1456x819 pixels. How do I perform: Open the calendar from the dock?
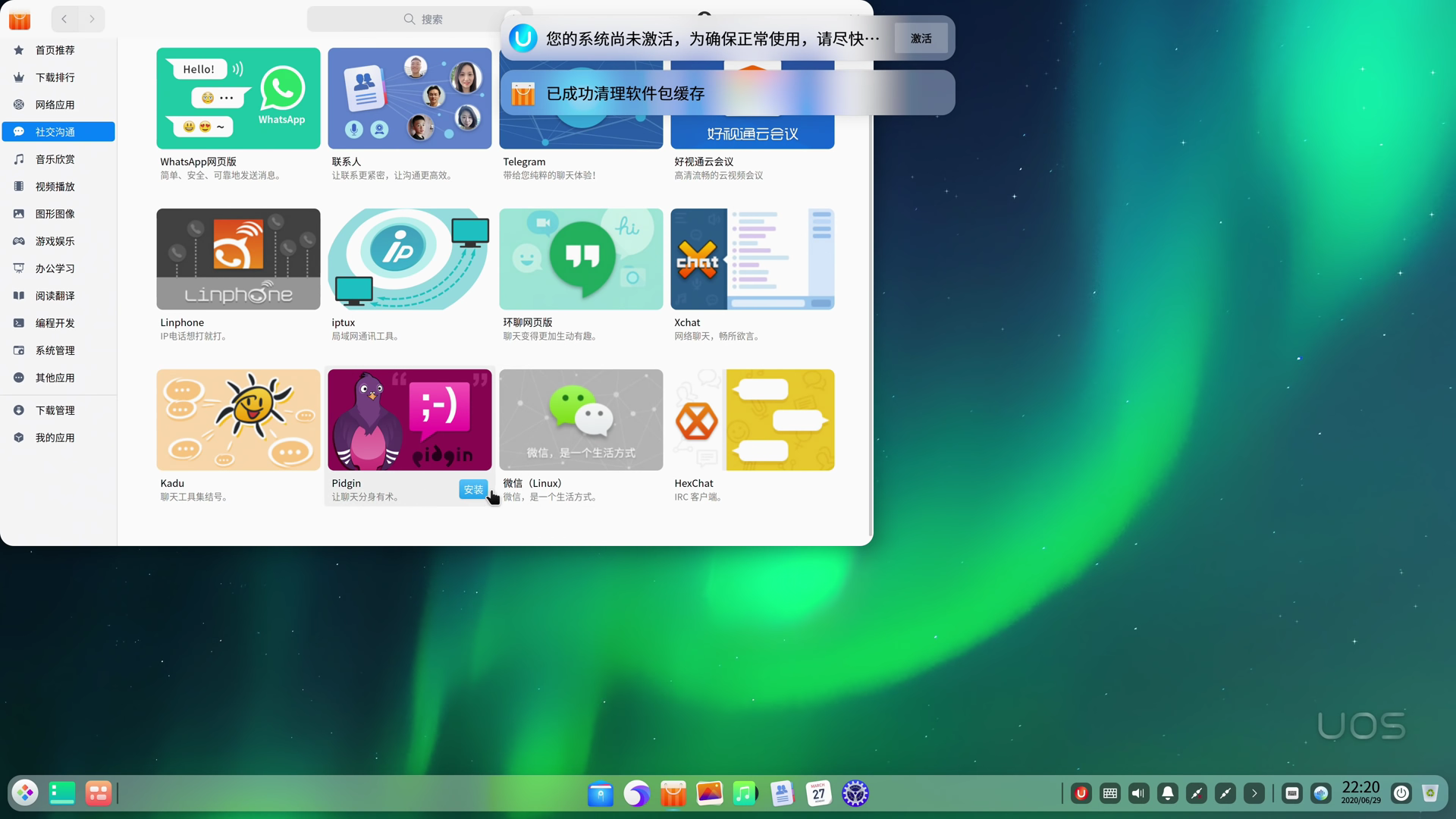[818, 794]
